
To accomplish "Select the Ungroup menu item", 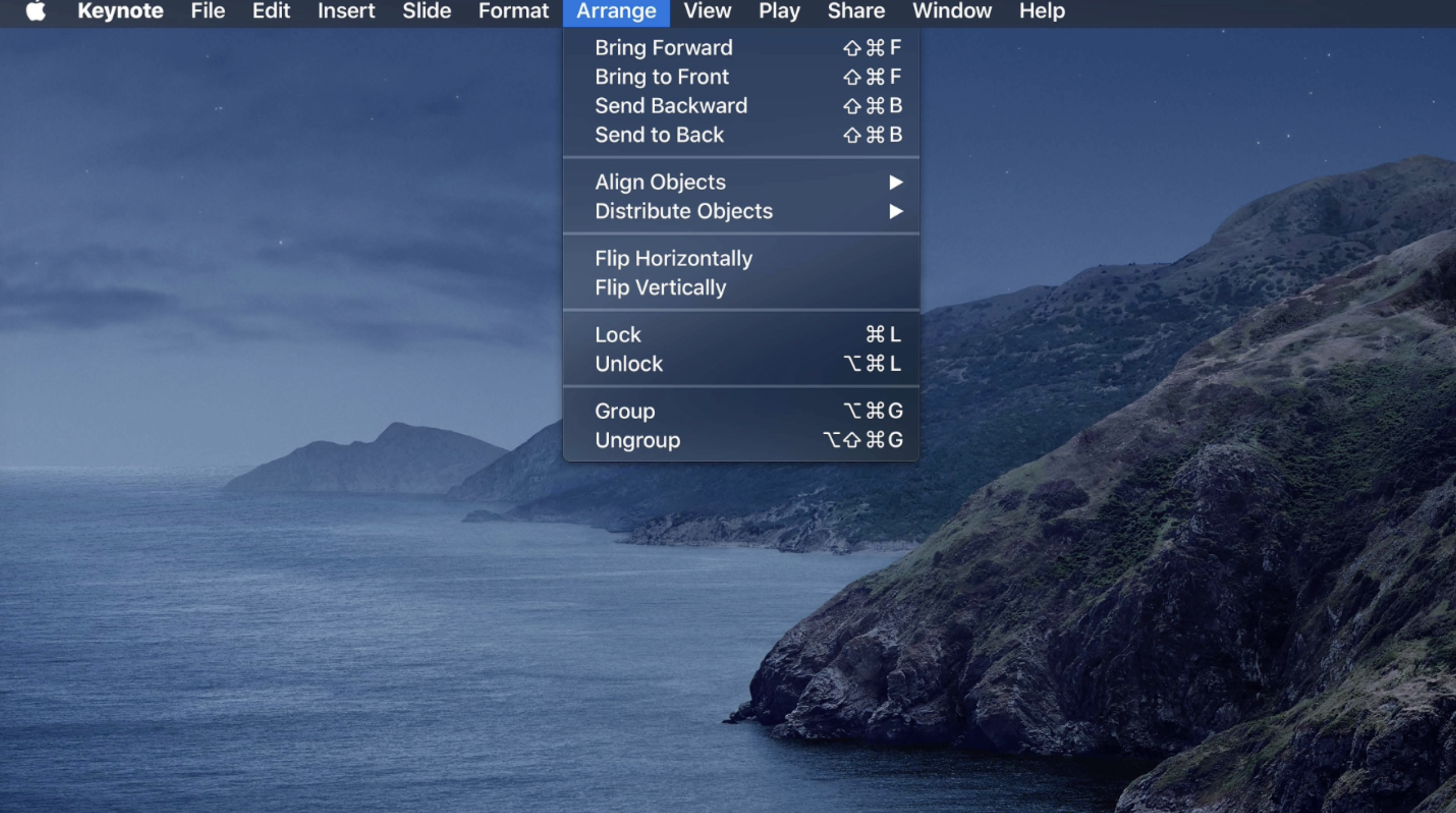I will click(637, 440).
